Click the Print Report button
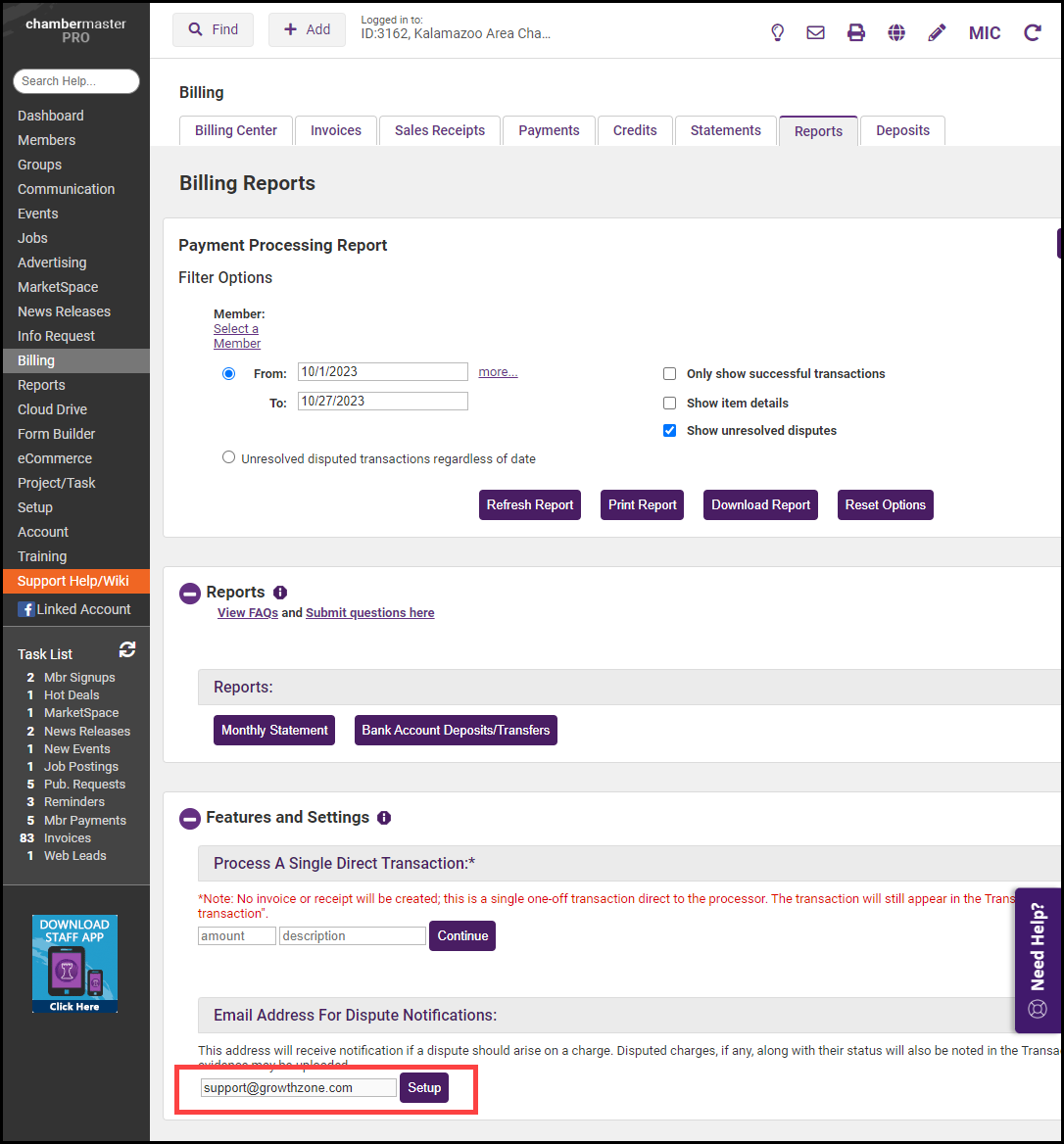This screenshot has height=1144, width=1064. point(642,504)
